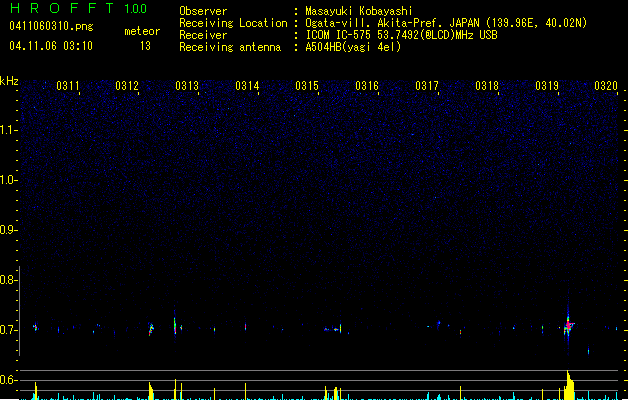Viewport: 629px width, 400px height.
Task: Click the 0314 time marker
Action: pos(247,86)
